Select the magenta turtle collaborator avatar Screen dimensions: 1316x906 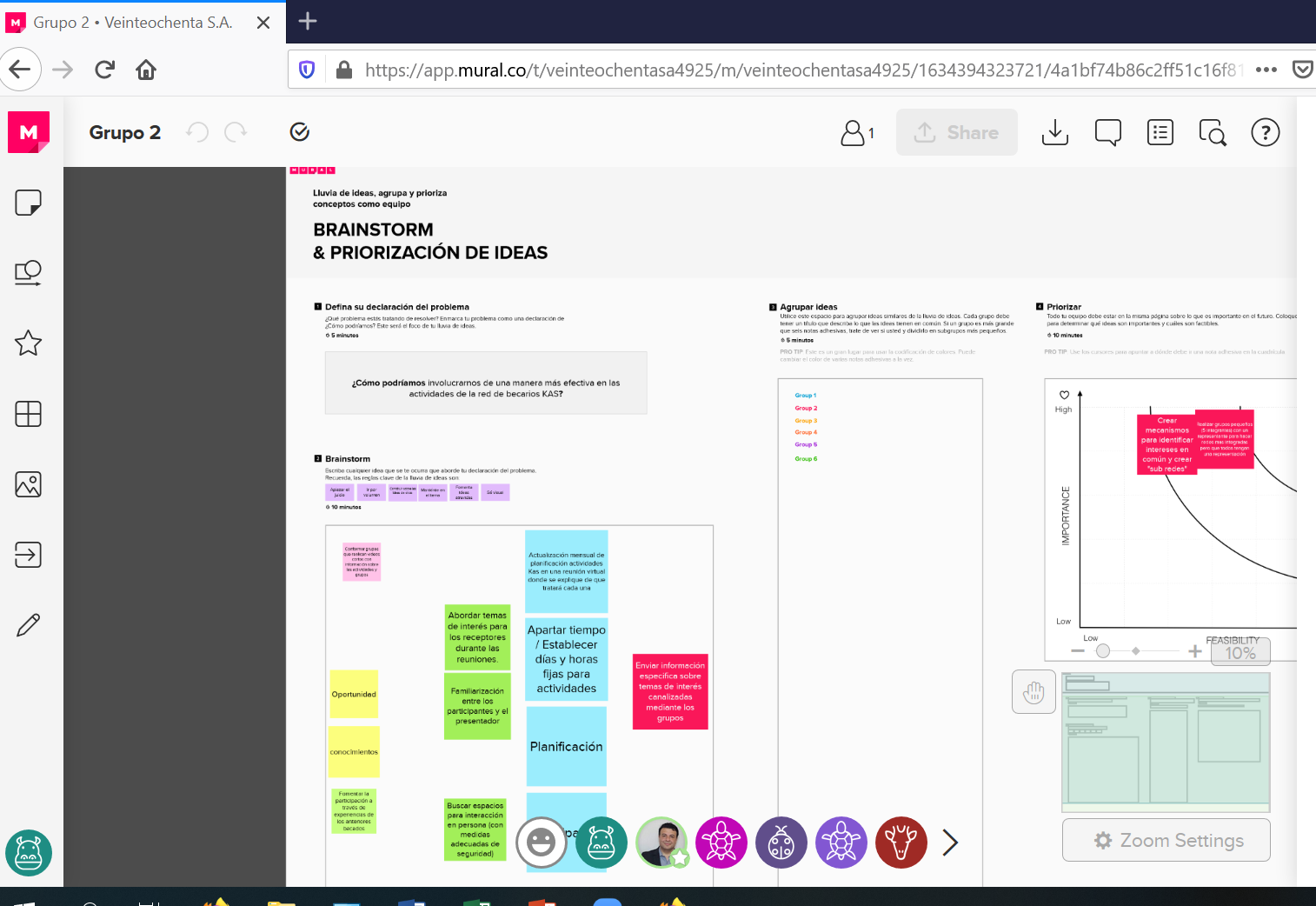pyautogui.click(x=721, y=843)
